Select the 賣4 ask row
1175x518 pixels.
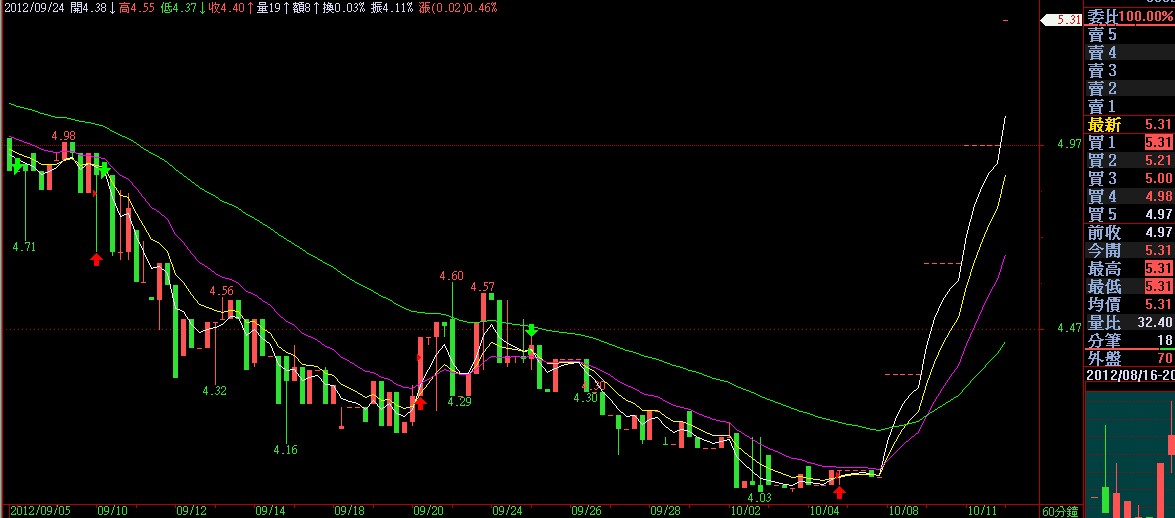[x=1130, y=52]
